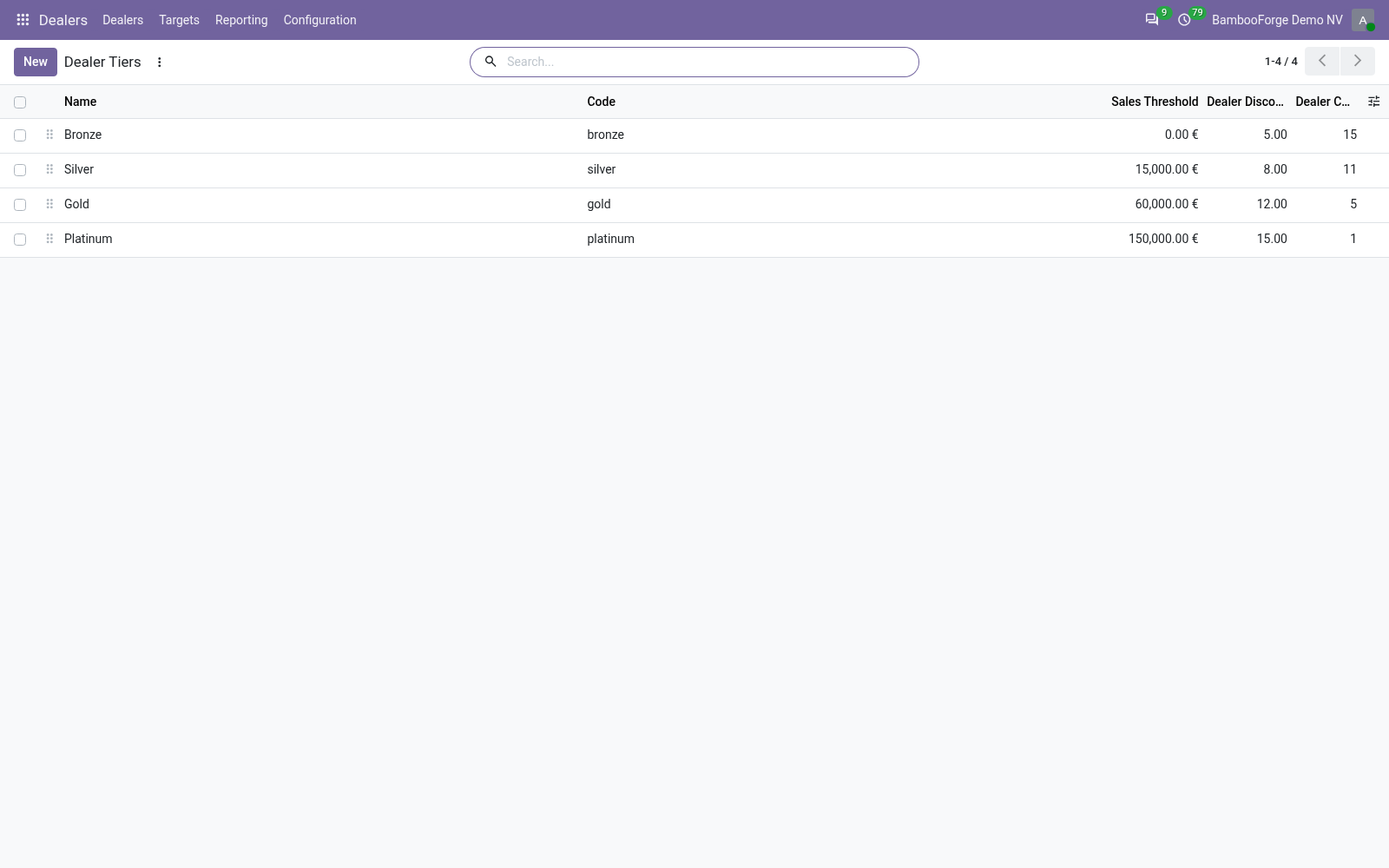Select the Gold tier checkbox
This screenshot has width=1389, height=868.
pyautogui.click(x=20, y=205)
